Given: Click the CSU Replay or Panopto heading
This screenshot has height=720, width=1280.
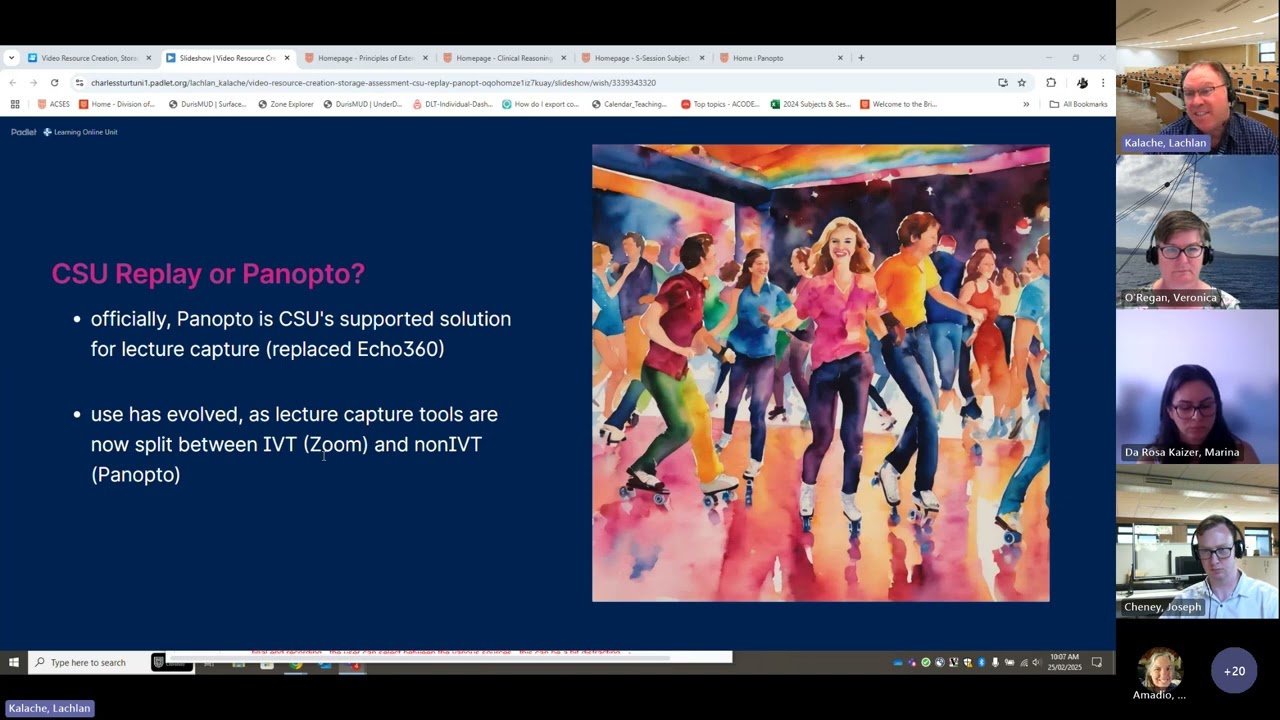Looking at the screenshot, I should (x=208, y=273).
